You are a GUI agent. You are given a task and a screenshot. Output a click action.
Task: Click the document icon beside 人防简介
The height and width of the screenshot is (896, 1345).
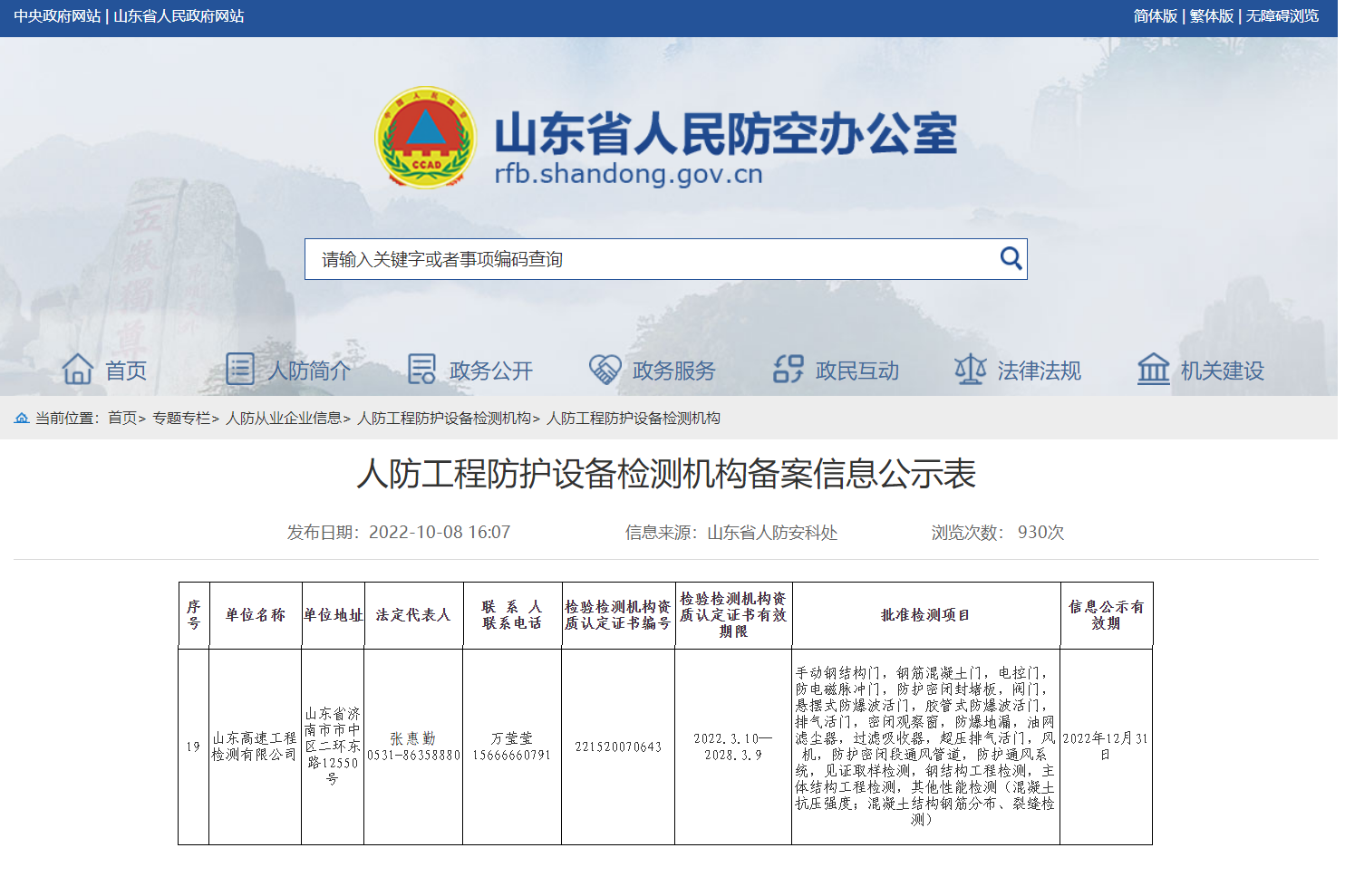coord(240,370)
